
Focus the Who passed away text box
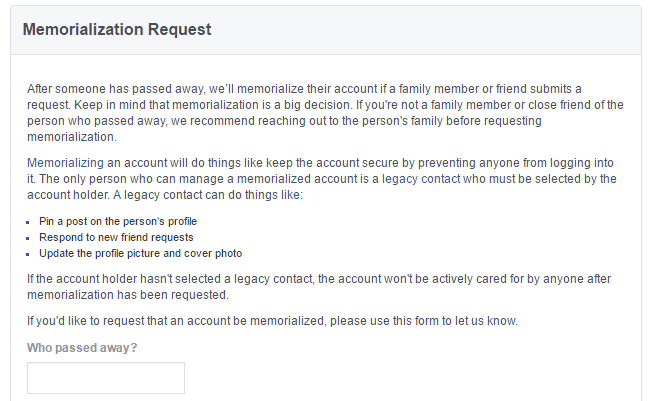(106, 378)
